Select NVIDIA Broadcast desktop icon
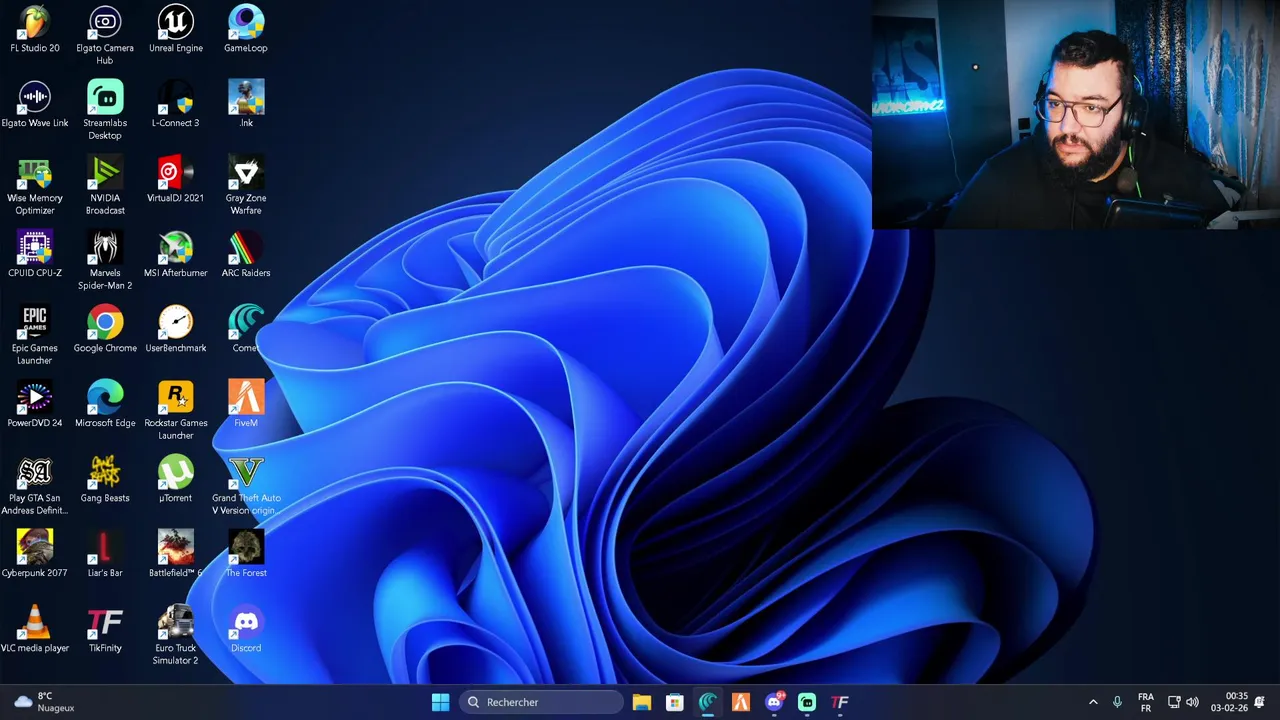Viewport: 1280px width, 720px height. pos(105,185)
